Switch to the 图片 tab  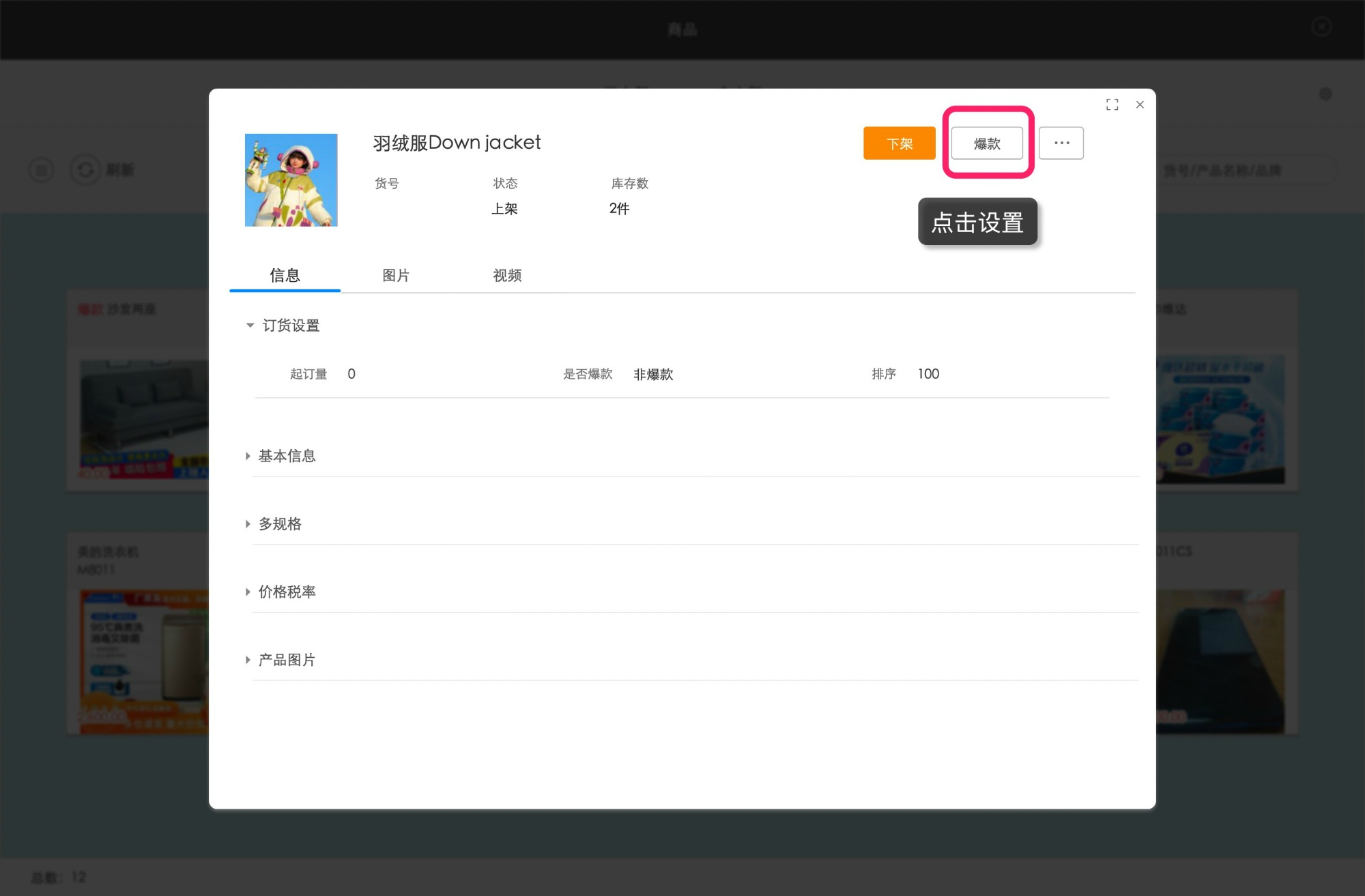[396, 275]
